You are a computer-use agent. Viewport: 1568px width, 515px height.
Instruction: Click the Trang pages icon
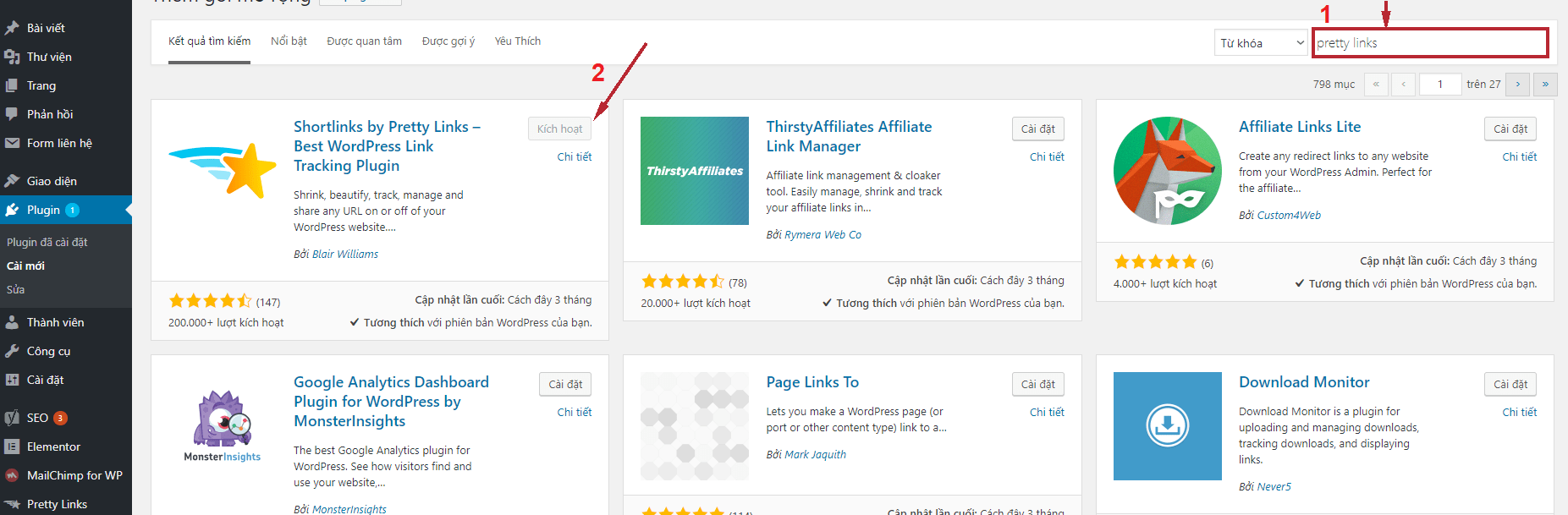click(x=12, y=85)
